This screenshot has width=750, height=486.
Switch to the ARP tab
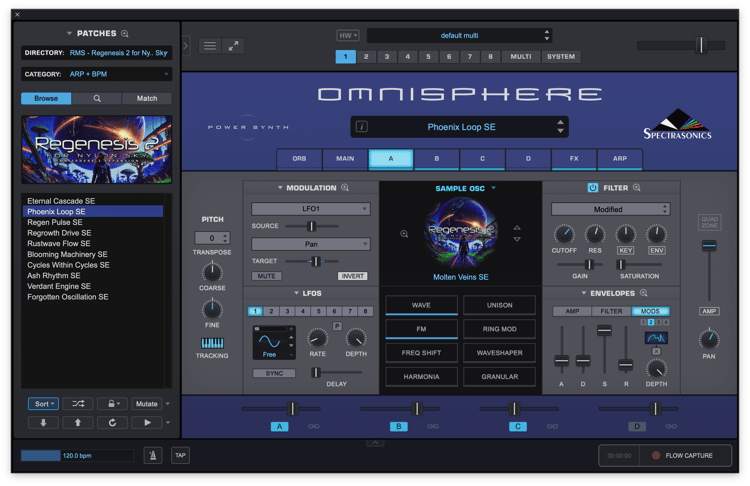pos(620,158)
